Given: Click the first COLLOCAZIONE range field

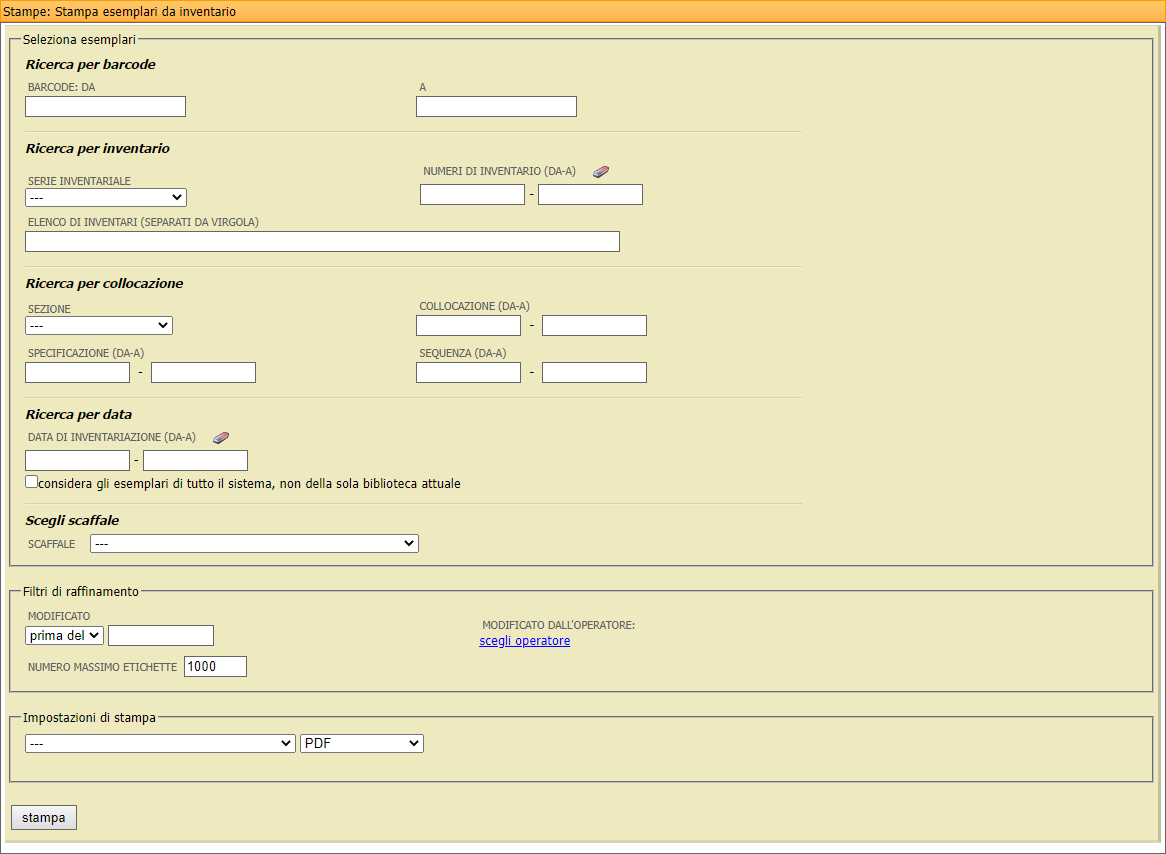Looking at the screenshot, I should pyautogui.click(x=468, y=325).
